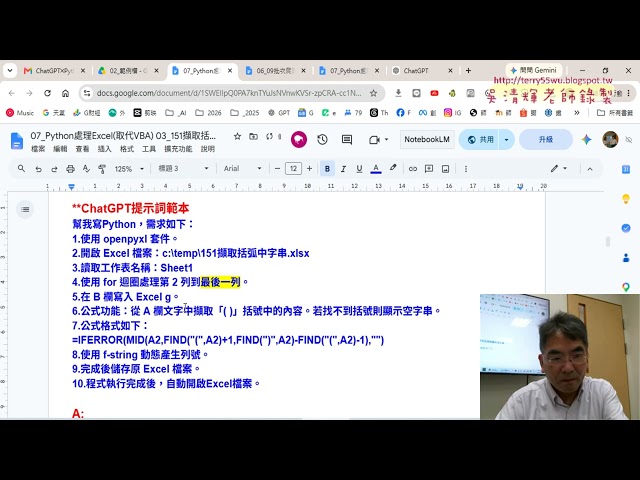Open the 說明 menu
Viewport: 640px width, 480px height.
[x=207, y=149]
